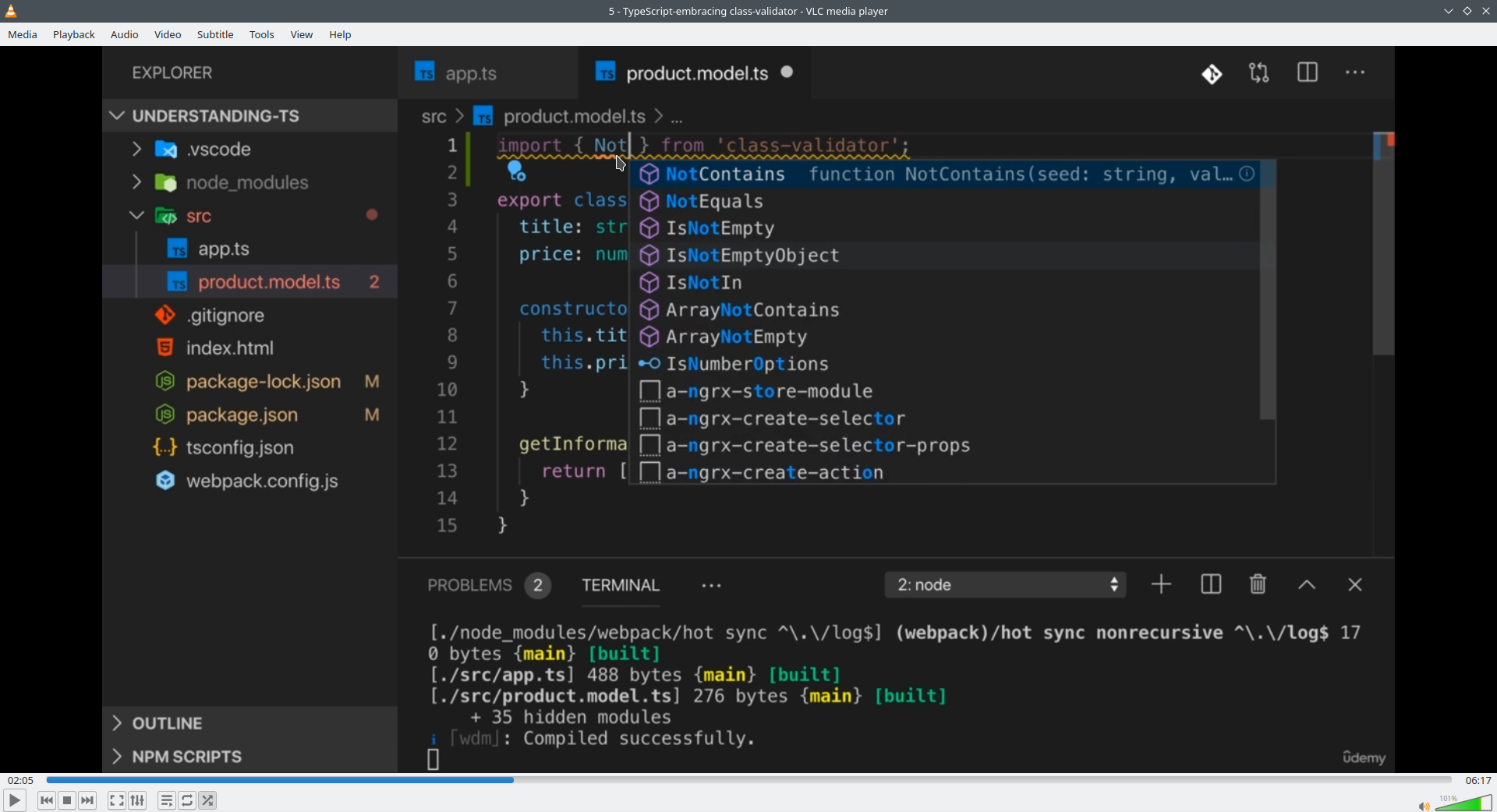
Task: Open the '2: node' terminal dropdown
Action: click(x=1006, y=585)
